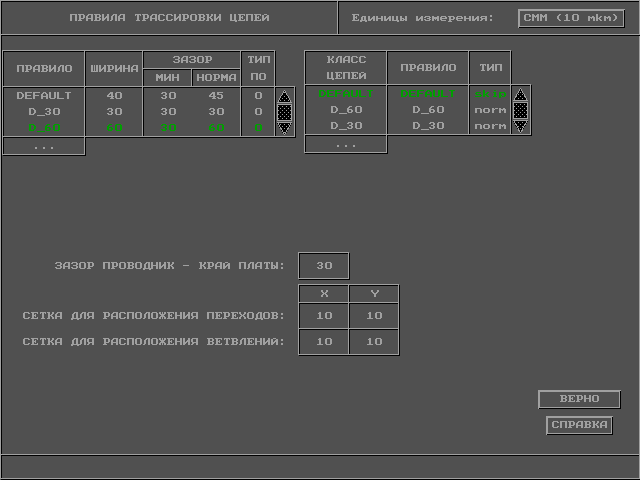Edit normal clearance 60 of D_60 rule

click(216, 127)
